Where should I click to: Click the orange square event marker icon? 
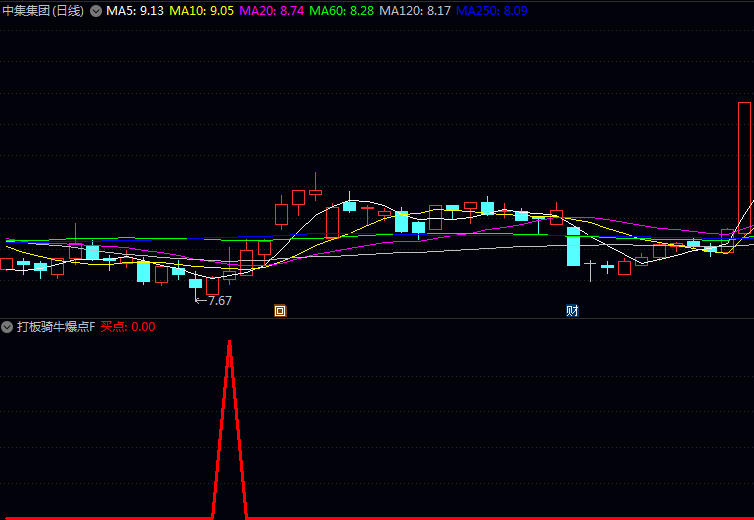point(280,310)
